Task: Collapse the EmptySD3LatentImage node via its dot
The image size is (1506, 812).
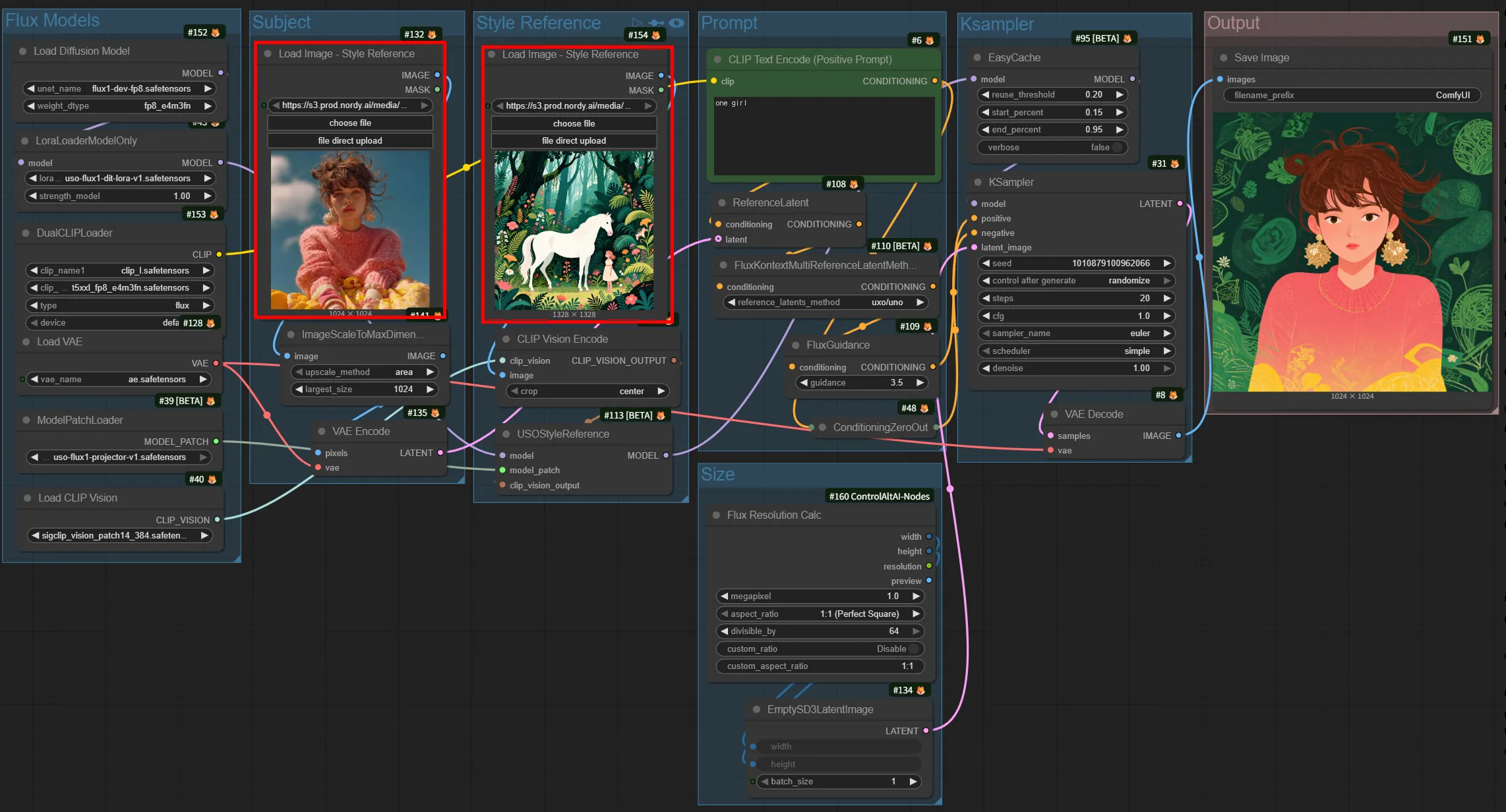Action: 756,710
